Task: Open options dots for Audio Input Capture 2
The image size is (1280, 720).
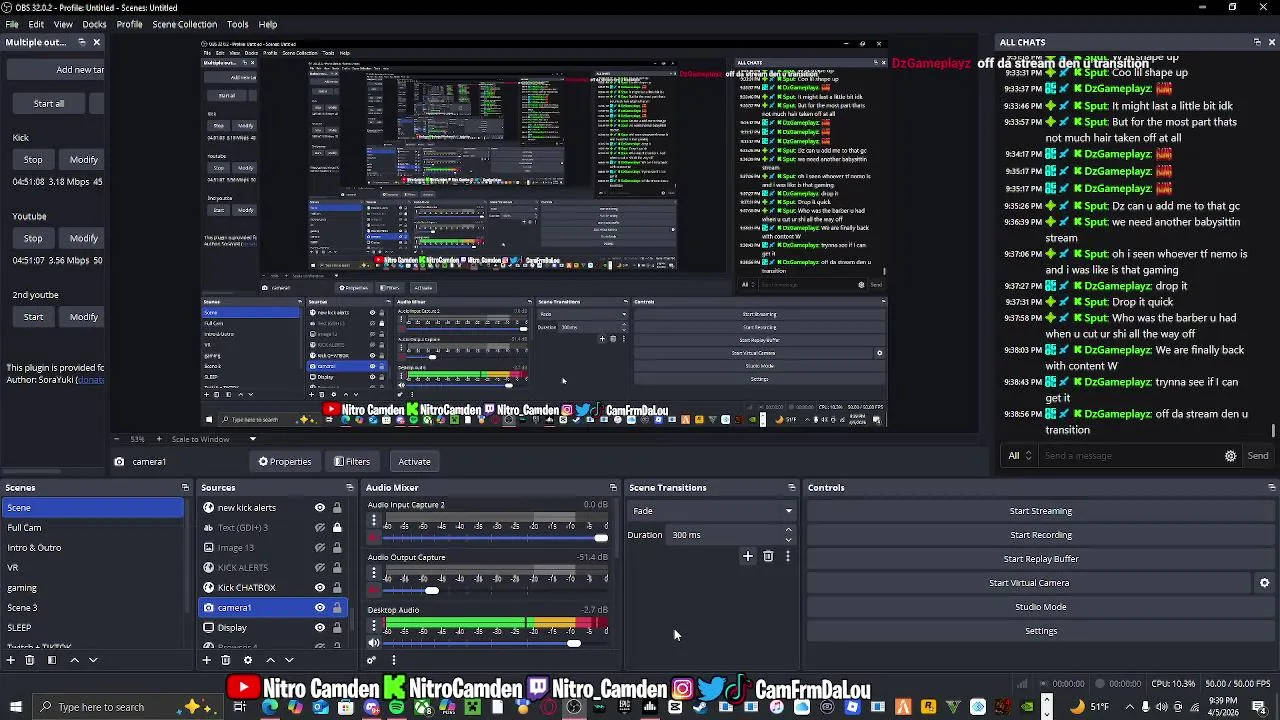Action: (374, 521)
